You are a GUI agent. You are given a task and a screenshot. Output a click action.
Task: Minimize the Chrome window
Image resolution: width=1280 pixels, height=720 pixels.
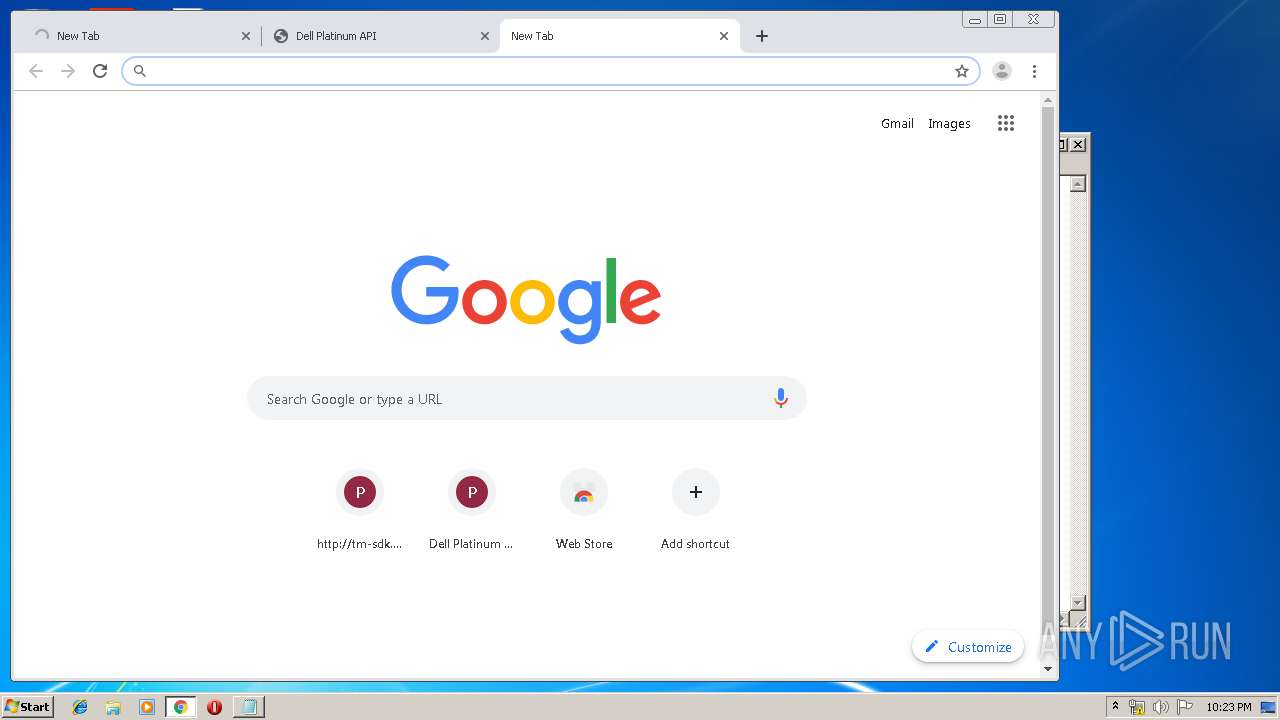tap(975, 19)
